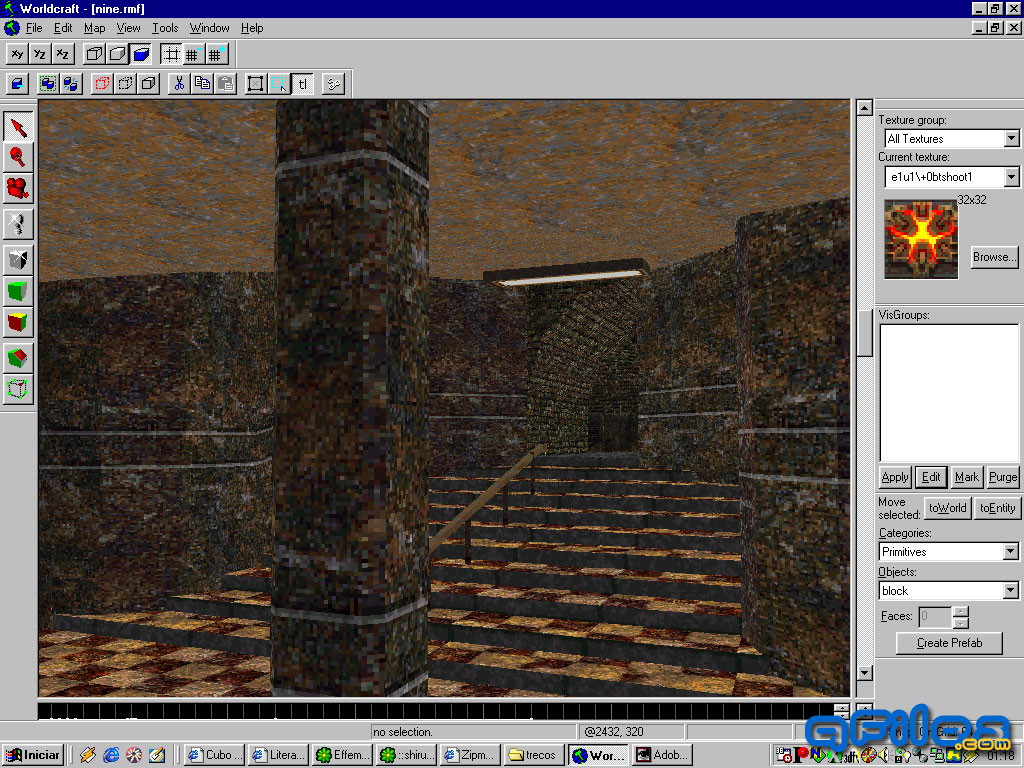Viewport: 1024px width, 768px height.
Task: Click the Browse... texture button
Action: coord(994,257)
